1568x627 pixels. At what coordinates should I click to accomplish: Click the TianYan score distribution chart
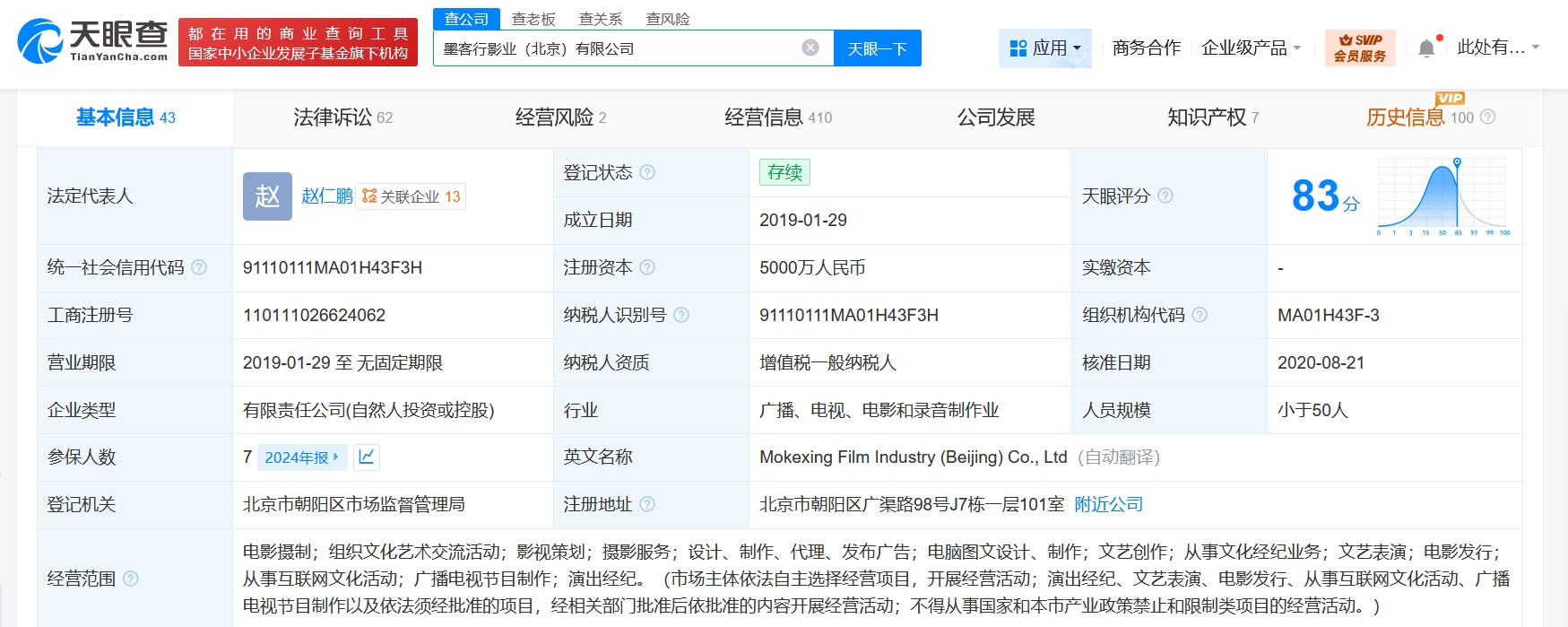point(1442,196)
